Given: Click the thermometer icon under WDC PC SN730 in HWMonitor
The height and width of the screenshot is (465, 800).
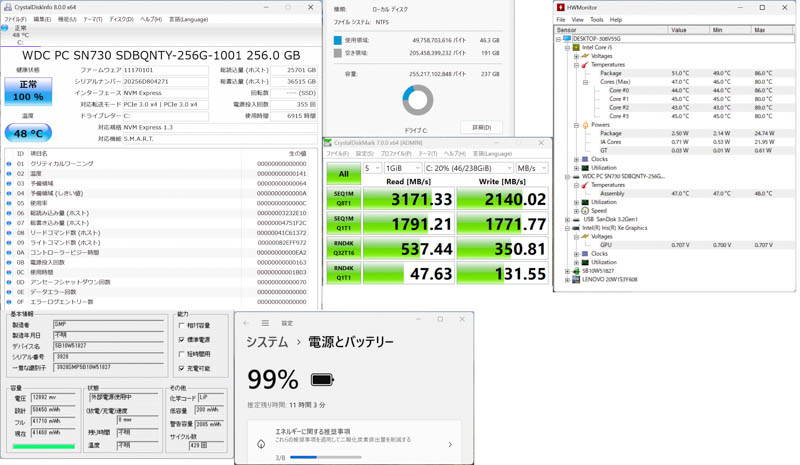Looking at the screenshot, I should point(585,185).
